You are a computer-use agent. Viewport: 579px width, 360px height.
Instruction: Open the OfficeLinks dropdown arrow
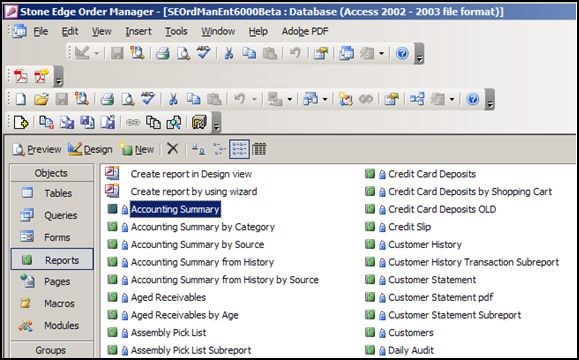290,99
